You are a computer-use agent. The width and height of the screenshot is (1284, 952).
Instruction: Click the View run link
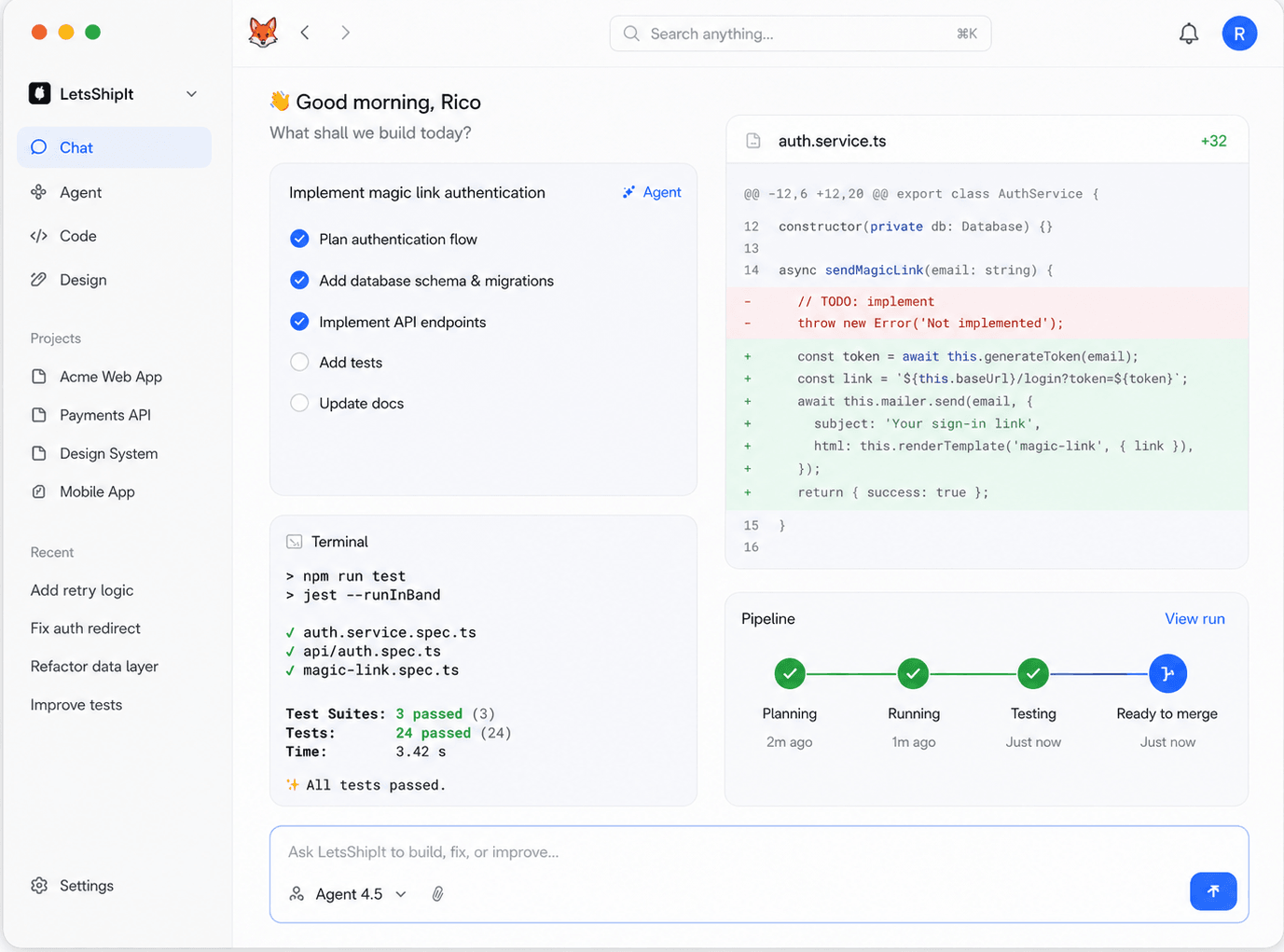[1194, 618]
